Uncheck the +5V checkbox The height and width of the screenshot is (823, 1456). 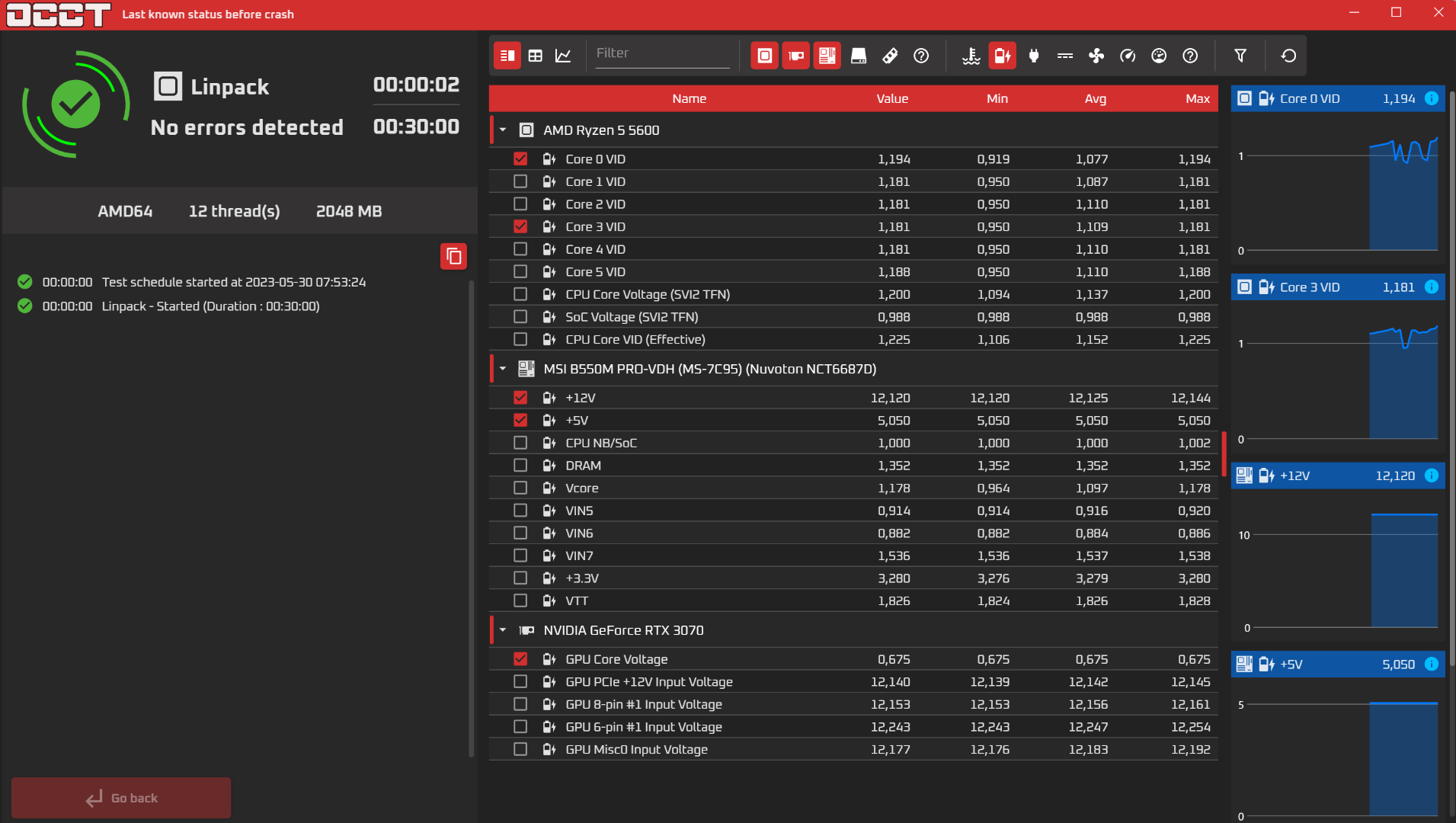520,420
